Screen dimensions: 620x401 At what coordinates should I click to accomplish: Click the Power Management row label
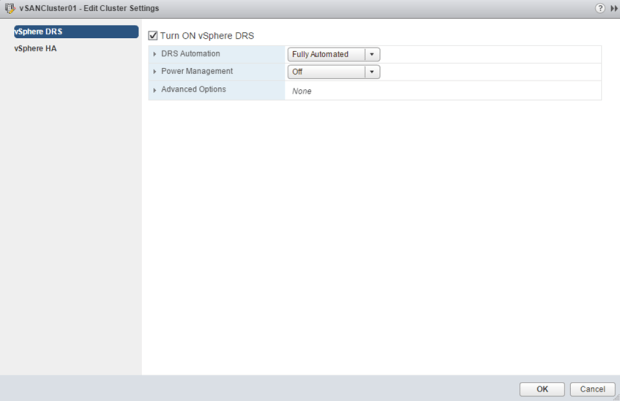tap(196, 72)
